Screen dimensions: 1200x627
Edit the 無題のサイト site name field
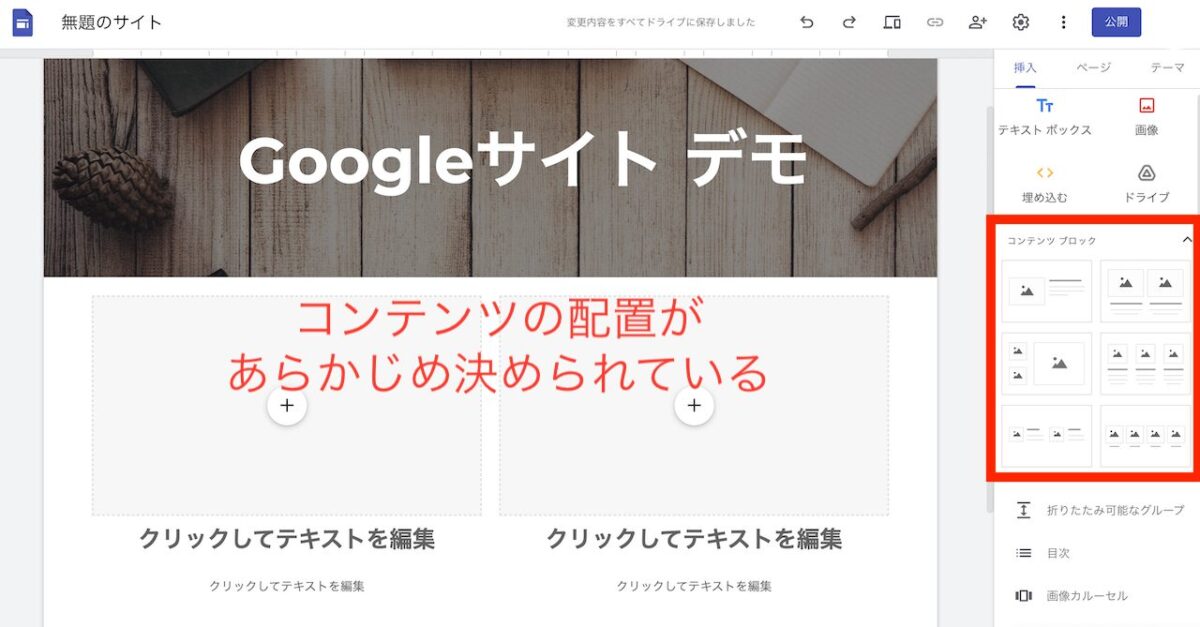pos(111,22)
